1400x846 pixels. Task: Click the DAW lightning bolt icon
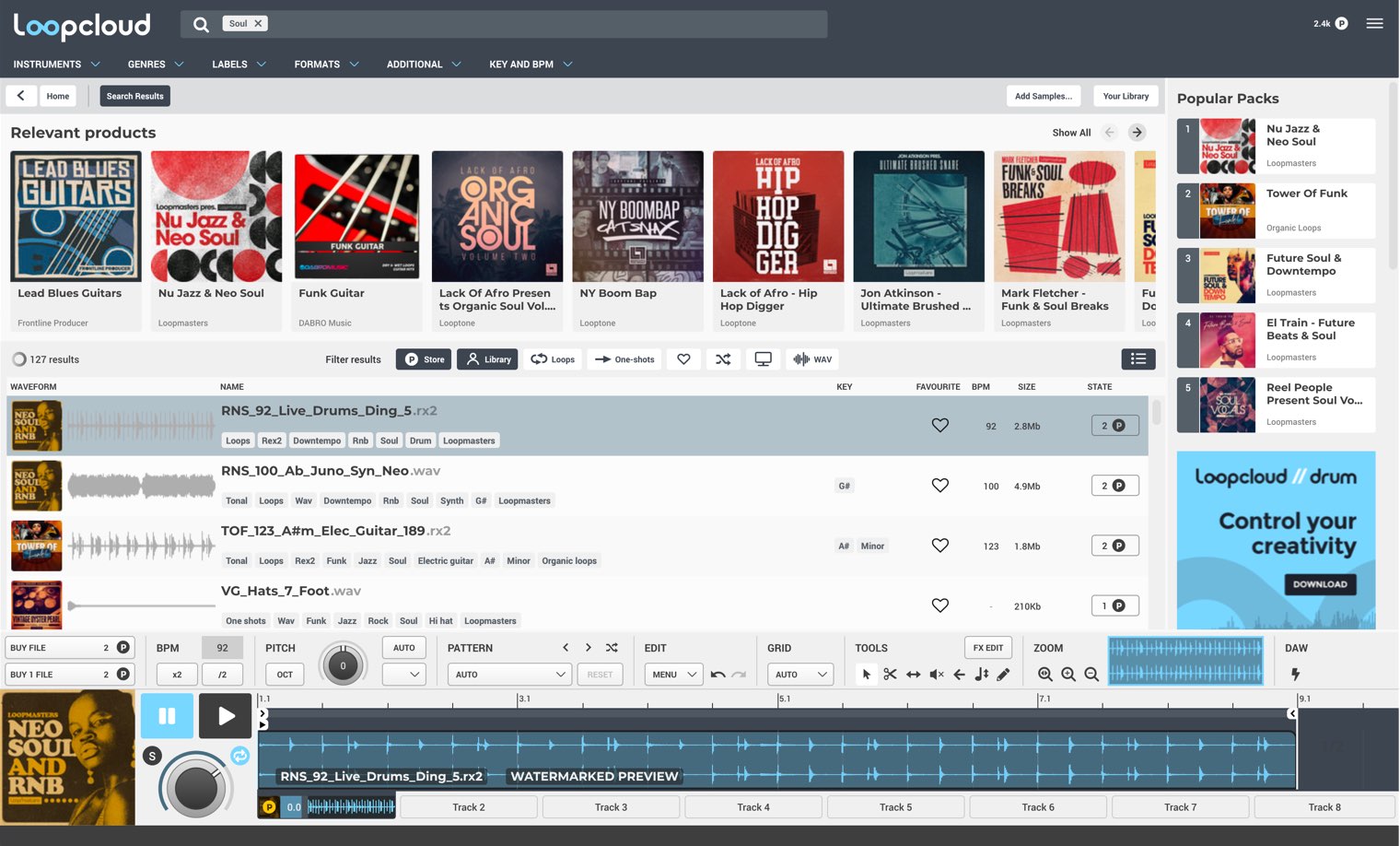tap(1295, 675)
